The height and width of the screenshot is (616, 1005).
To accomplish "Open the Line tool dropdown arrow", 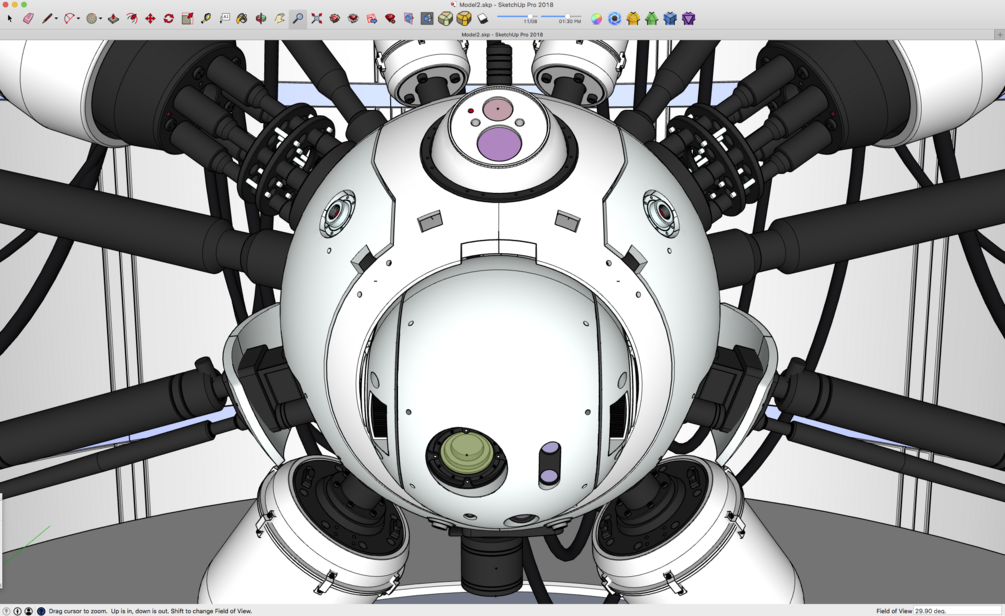I will (56, 19).
